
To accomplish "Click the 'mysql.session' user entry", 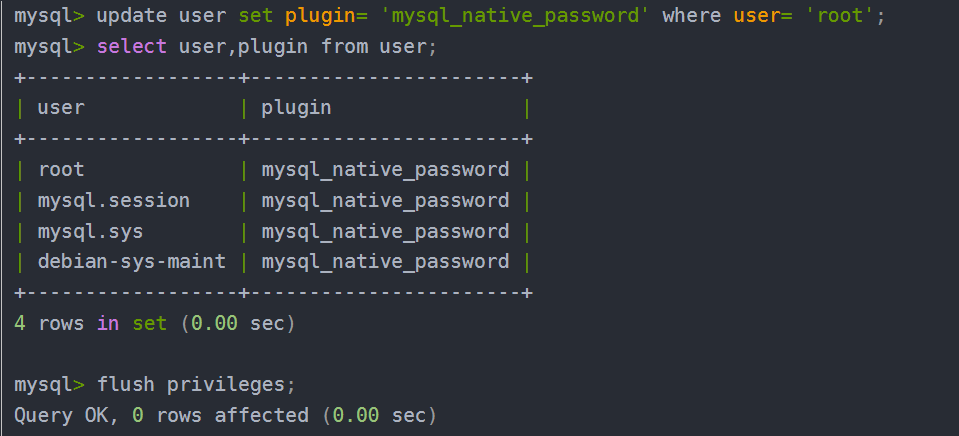I will (114, 201).
